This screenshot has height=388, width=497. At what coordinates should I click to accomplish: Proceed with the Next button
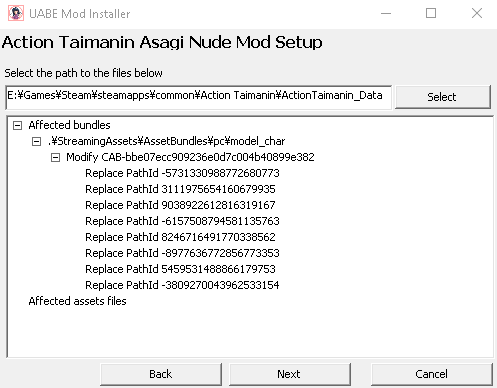pos(289,374)
